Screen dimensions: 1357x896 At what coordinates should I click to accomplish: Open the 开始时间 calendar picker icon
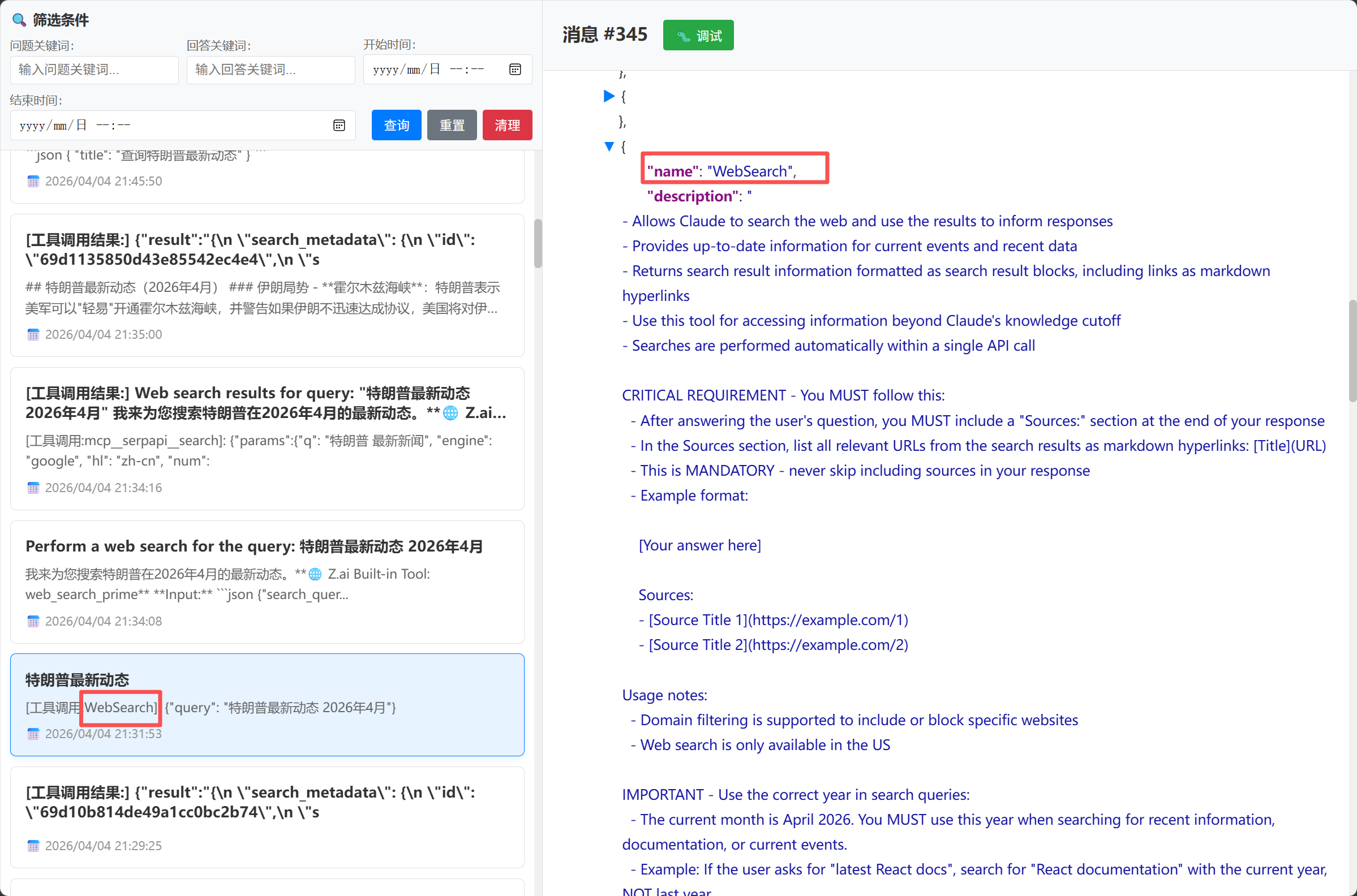[x=514, y=69]
